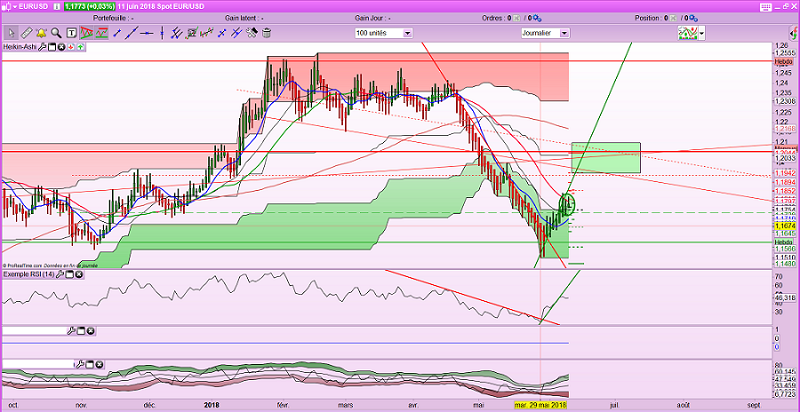Activate the magnifying glass zoom tool

[x=56, y=33]
